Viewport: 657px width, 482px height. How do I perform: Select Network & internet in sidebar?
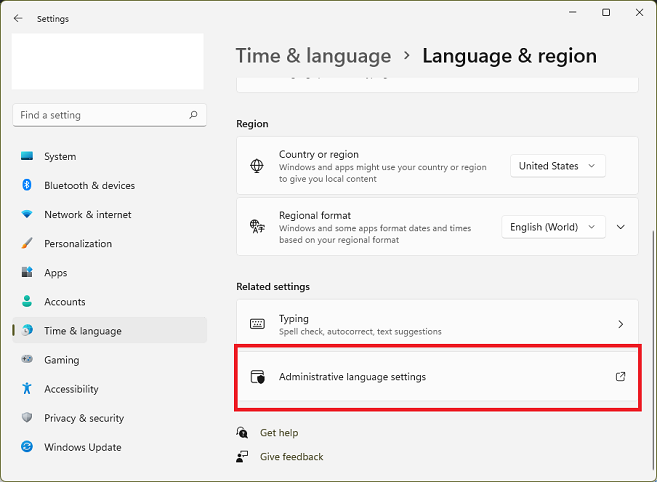pyautogui.click(x=109, y=214)
